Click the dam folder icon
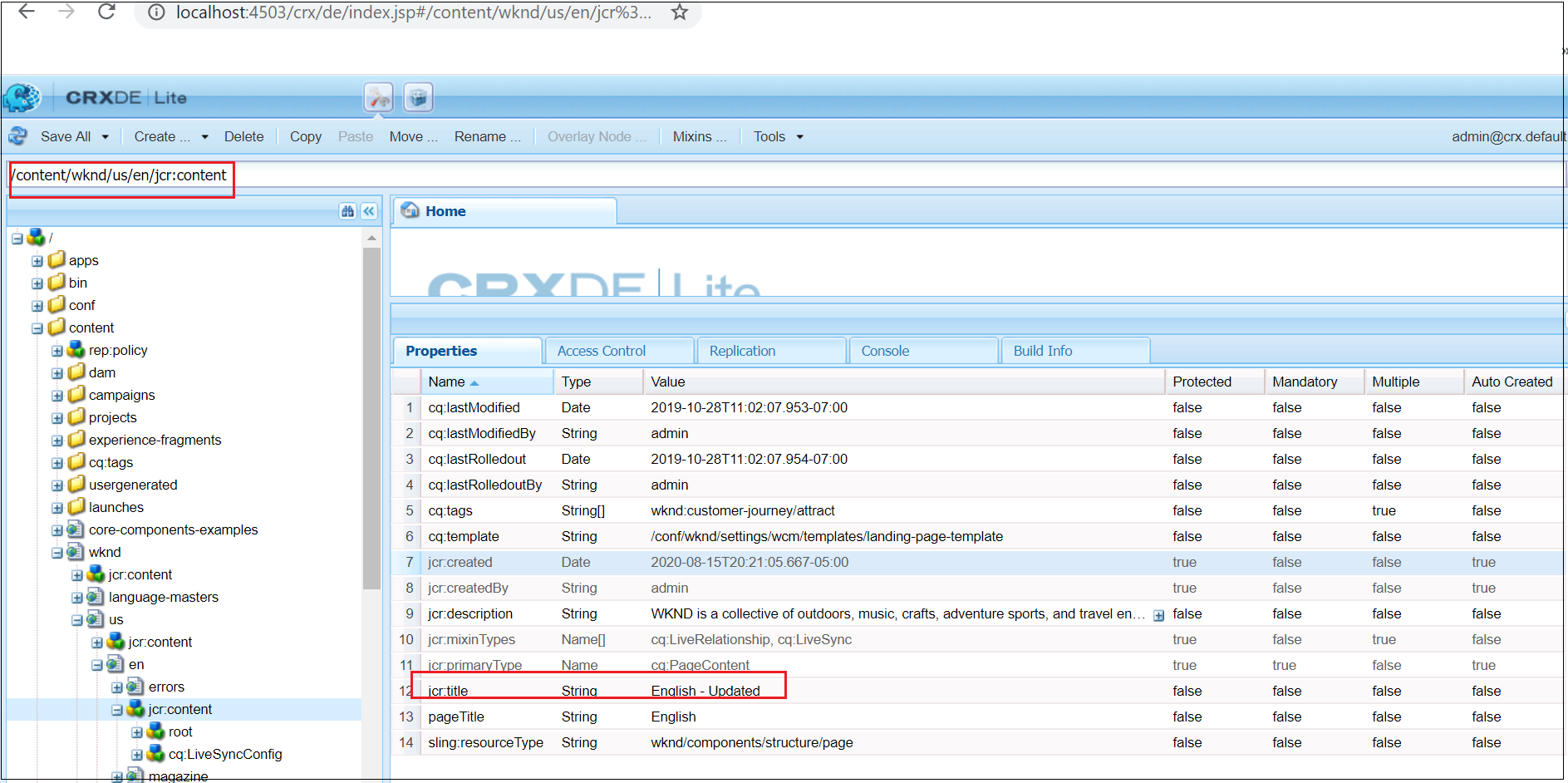The height and width of the screenshot is (783, 1568). pos(76,372)
